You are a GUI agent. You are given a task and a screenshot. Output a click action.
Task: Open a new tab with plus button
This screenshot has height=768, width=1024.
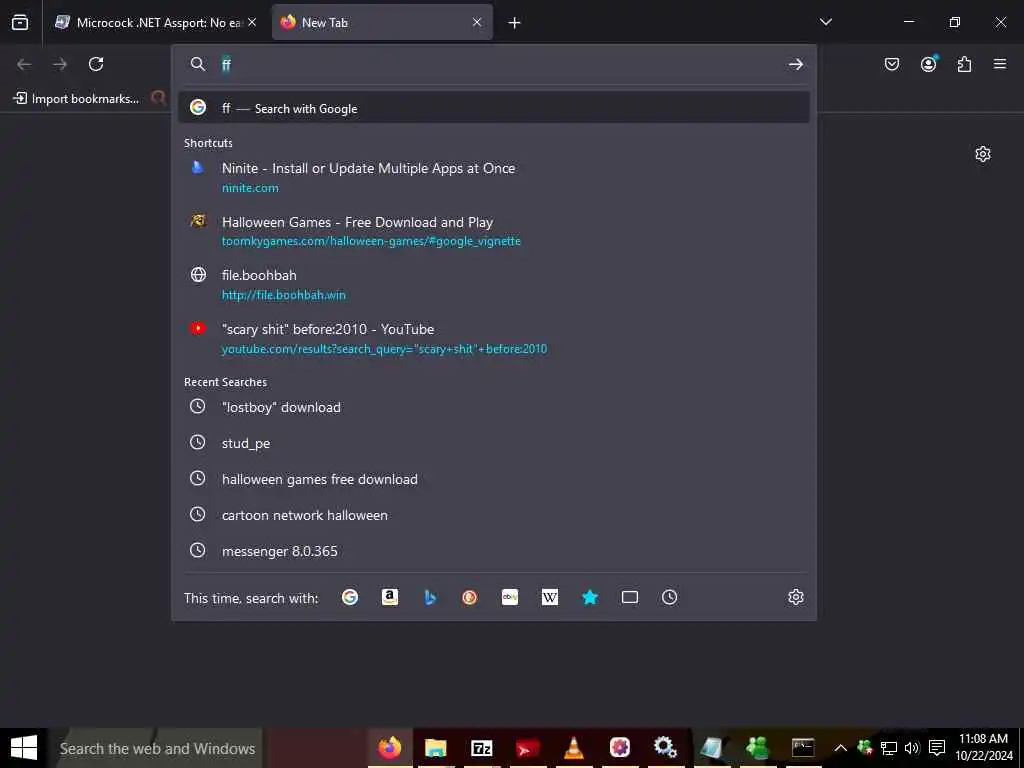coord(515,23)
